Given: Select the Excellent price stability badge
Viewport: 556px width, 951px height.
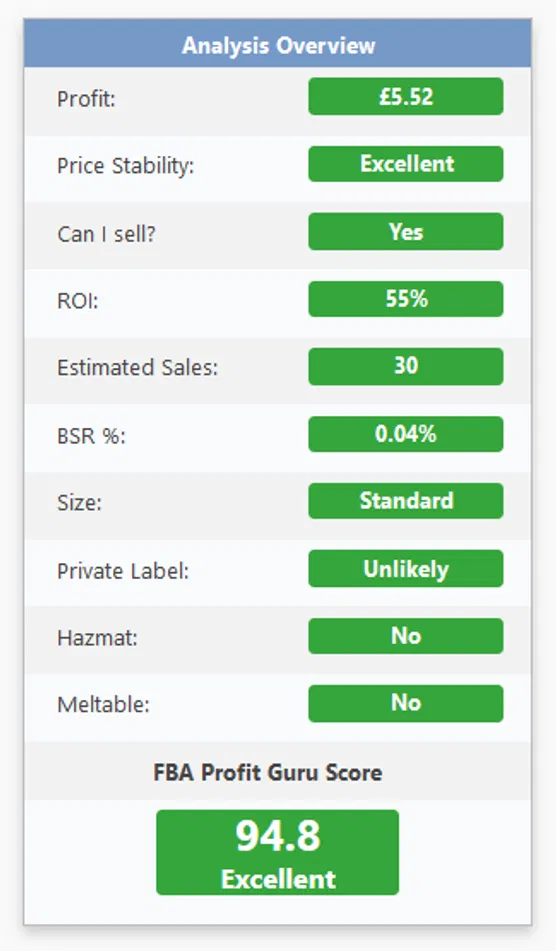Looking at the screenshot, I should tap(406, 164).
